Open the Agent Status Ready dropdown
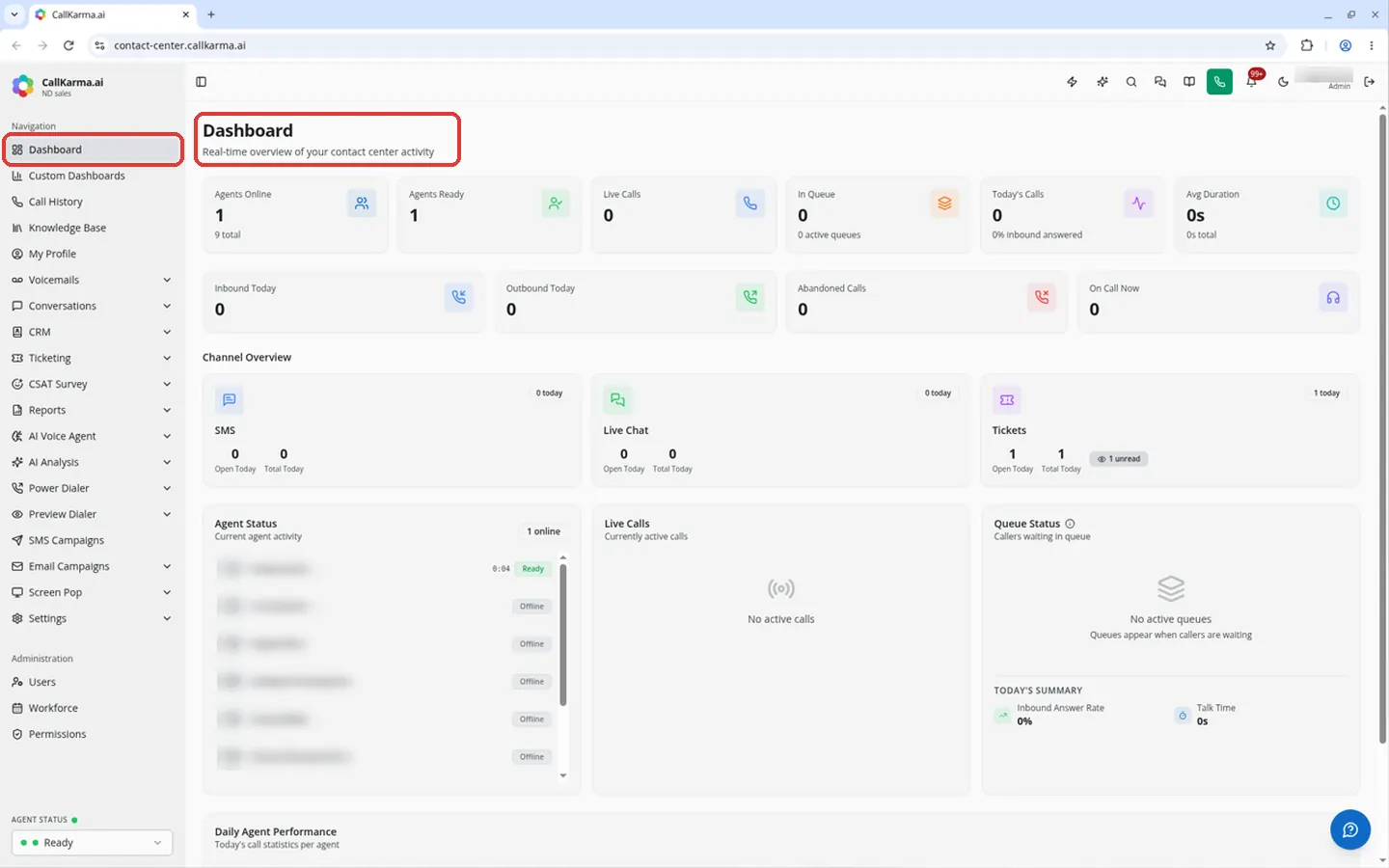 pos(92,842)
